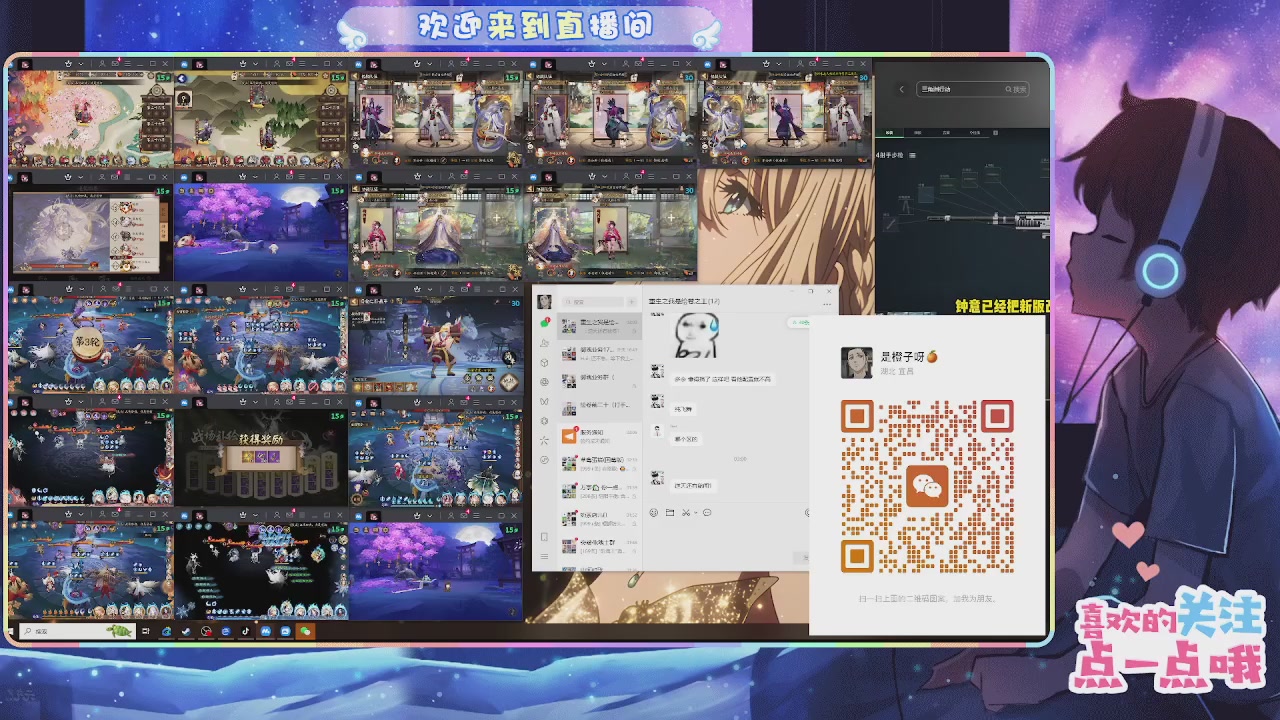
Task: Select the muzzle attachment slot at barrel tip
Action: pos(890,224)
